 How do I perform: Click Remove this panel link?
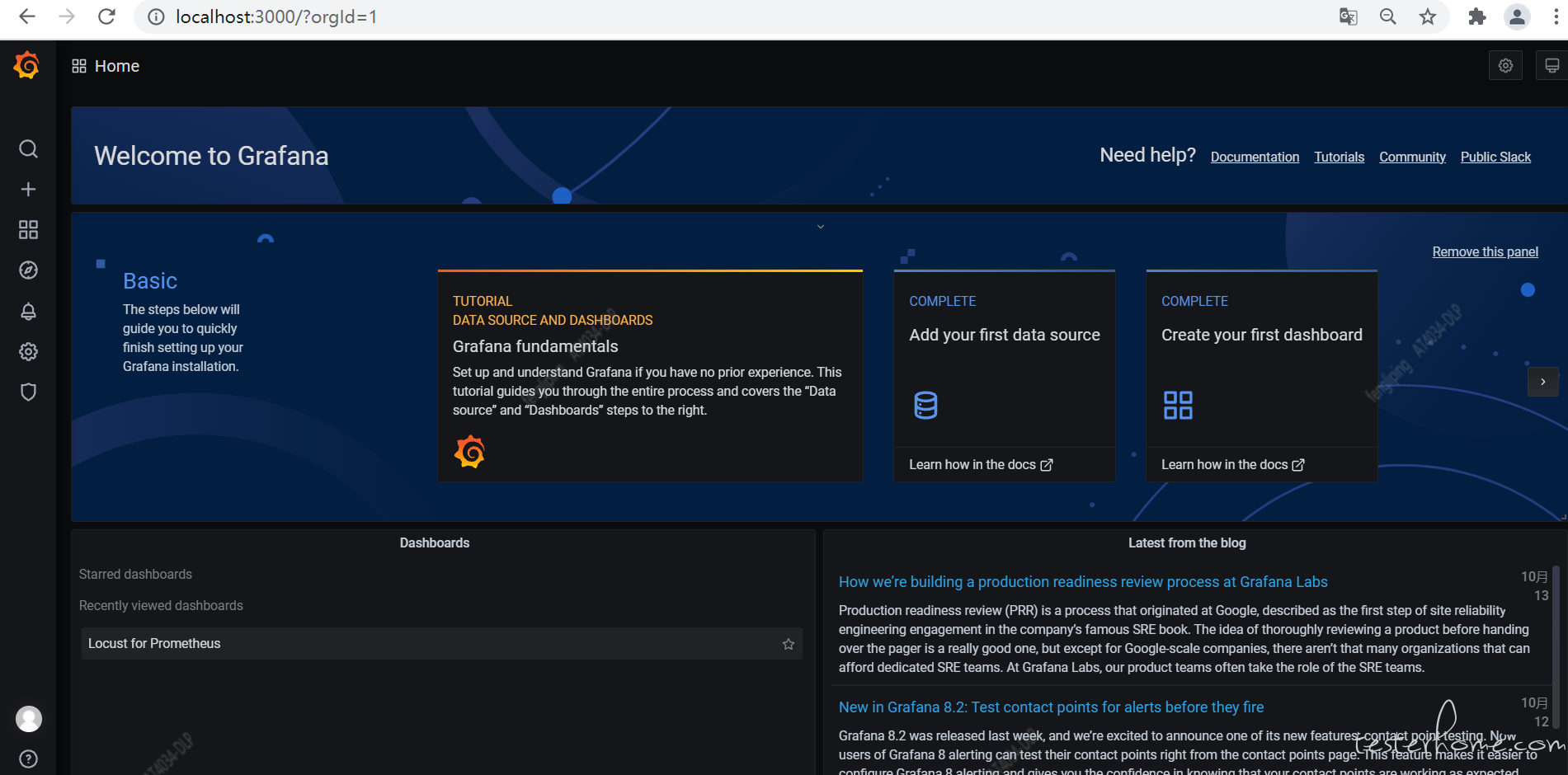(1485, 251)
